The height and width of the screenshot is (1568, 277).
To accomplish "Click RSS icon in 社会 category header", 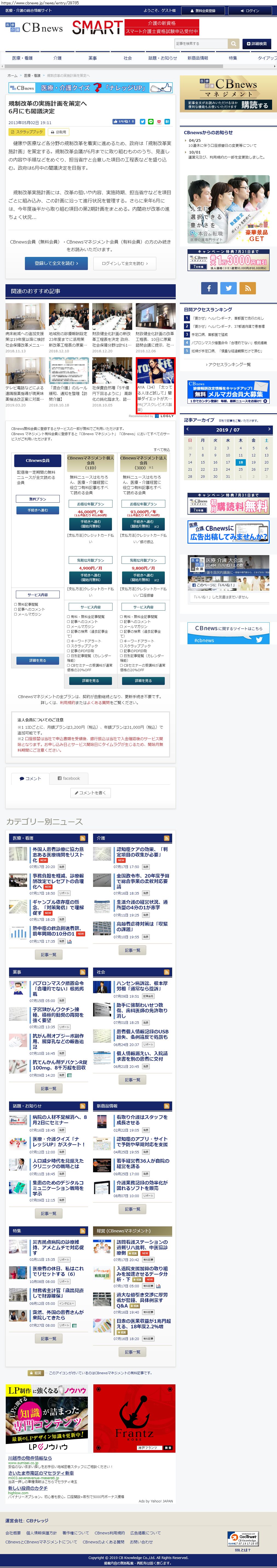I will [x=167, y=972].
